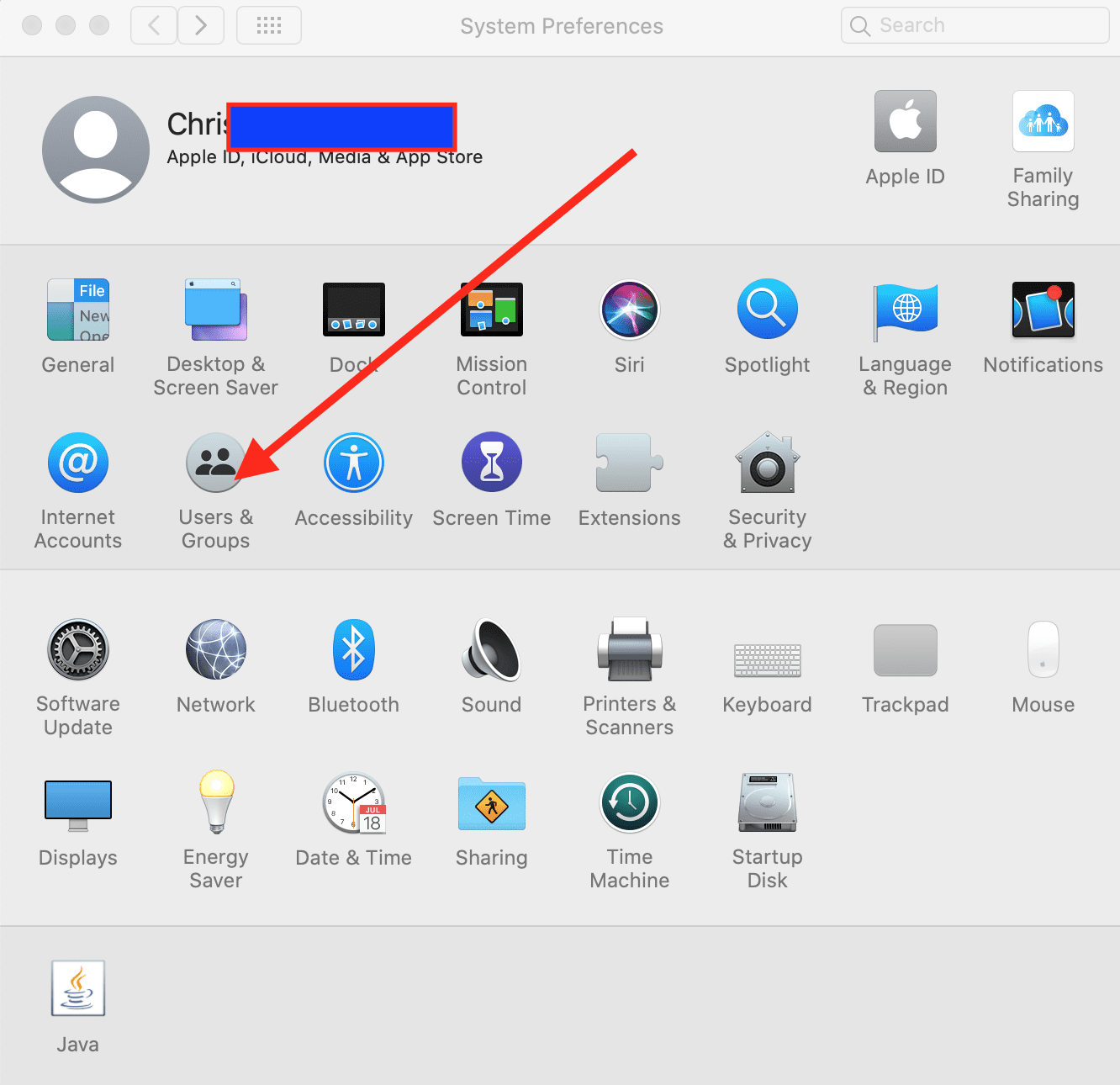Image resolution: width=1120 pixels, height=1085 pixels.
Task: Launch Software Update settings
Action: click(78, 650)
